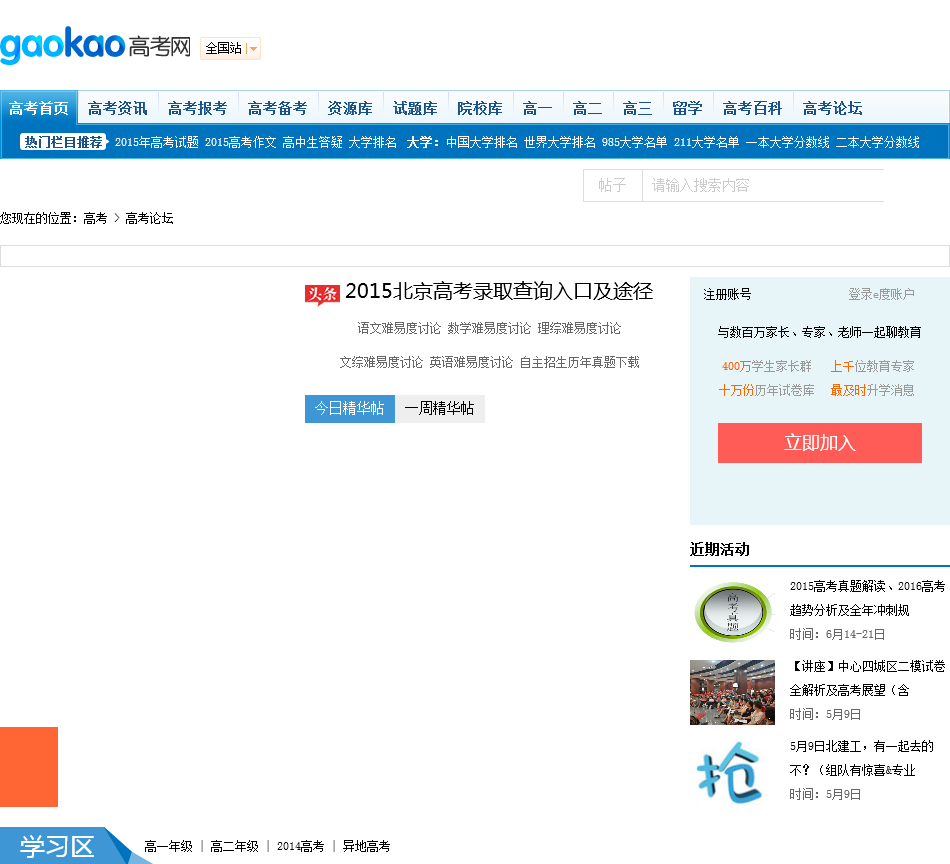Image resolution: width=950 pixels, height=864 pixels.
Task: Click the gaokao 高考网 logo
Action: [96, 45]
